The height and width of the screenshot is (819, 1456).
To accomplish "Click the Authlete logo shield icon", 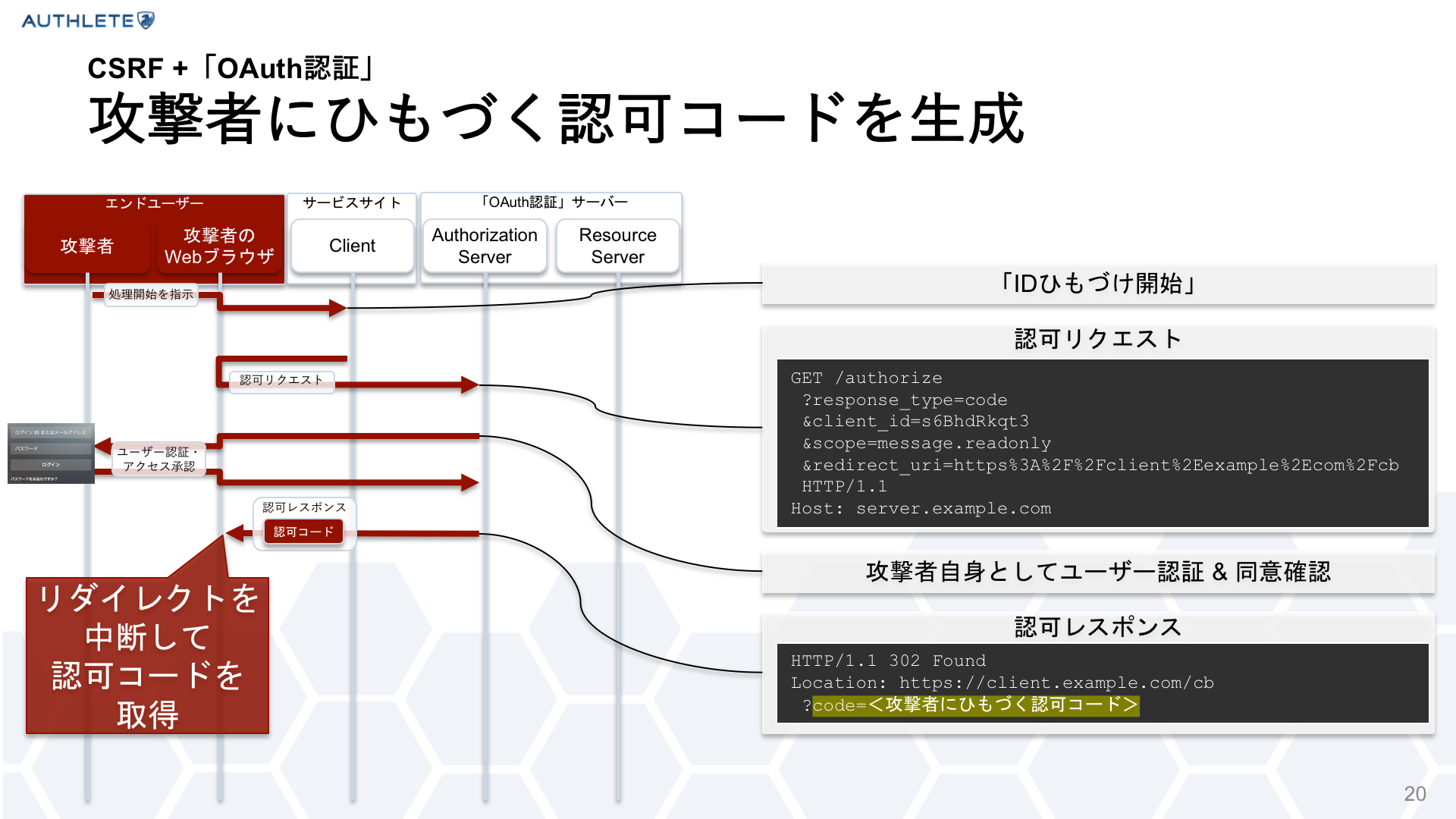I will click(x=146, y=20).
